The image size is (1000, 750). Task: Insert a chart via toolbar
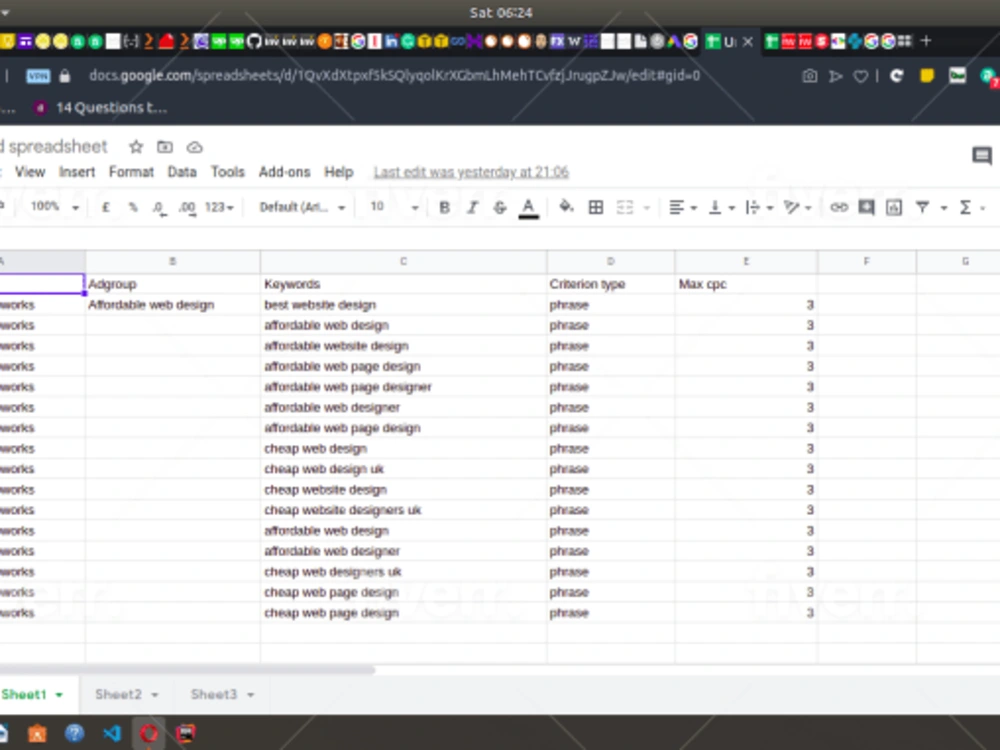894,207
